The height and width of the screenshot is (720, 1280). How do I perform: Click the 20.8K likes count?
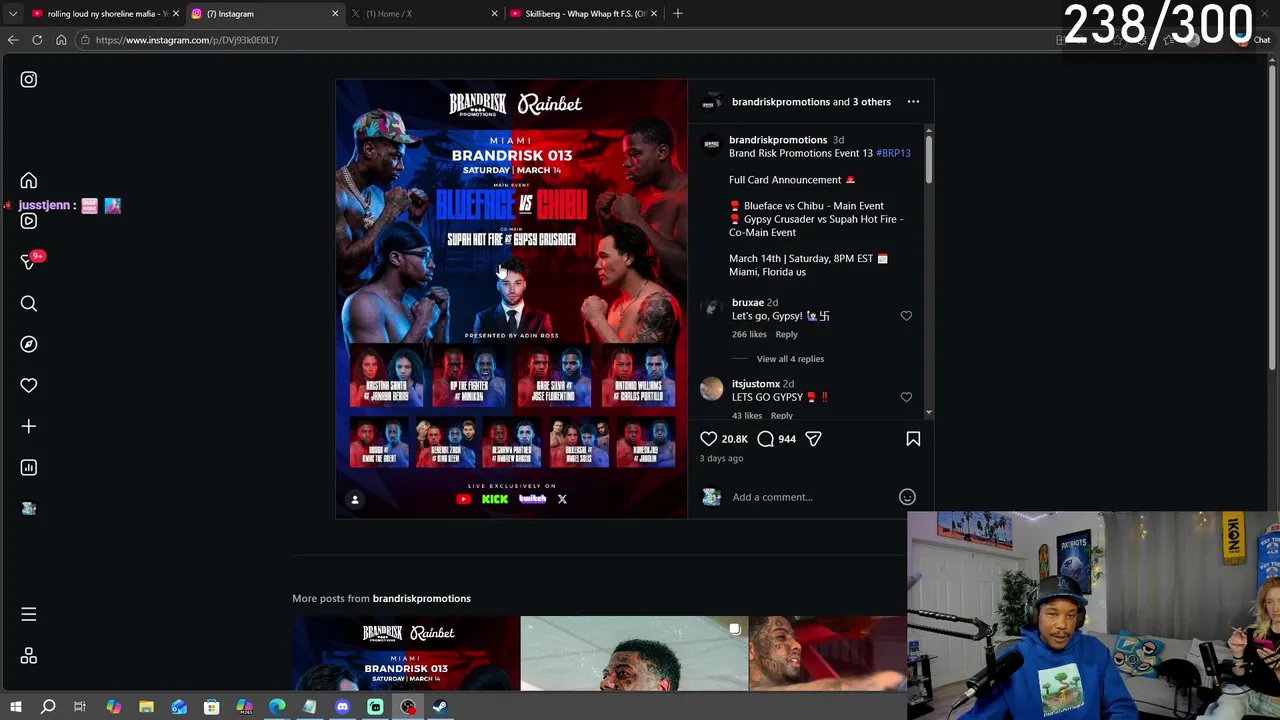[x=734, y=439]
